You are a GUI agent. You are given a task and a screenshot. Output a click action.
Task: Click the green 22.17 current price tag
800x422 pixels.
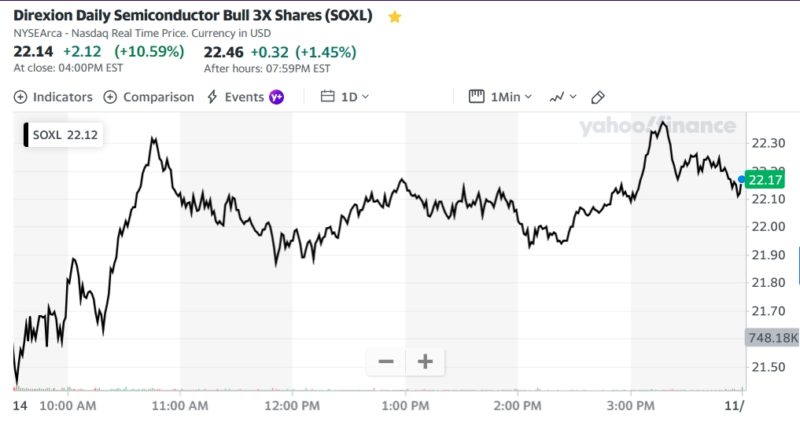pos(764,180)
